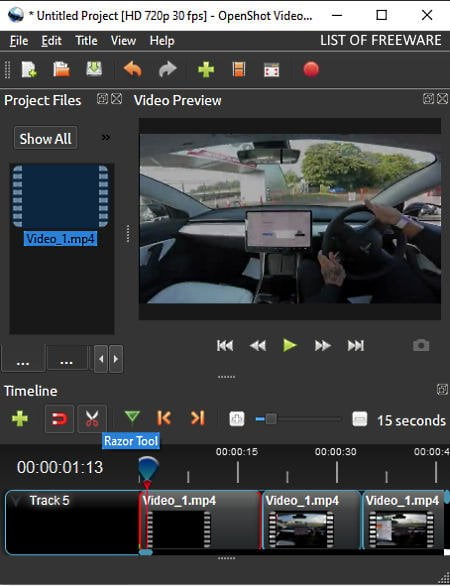450x586 pixels.
Task: Select the second Video_1.mp4 timeline clip
Action: pos(312,520)
